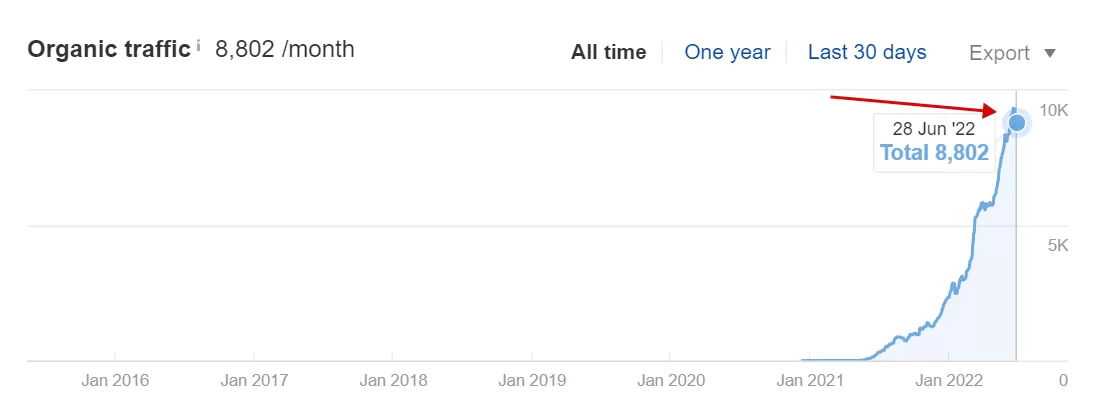Click the blue data point marker on chart
This screenshot has width=1093, height=401.
point(1017,123)
